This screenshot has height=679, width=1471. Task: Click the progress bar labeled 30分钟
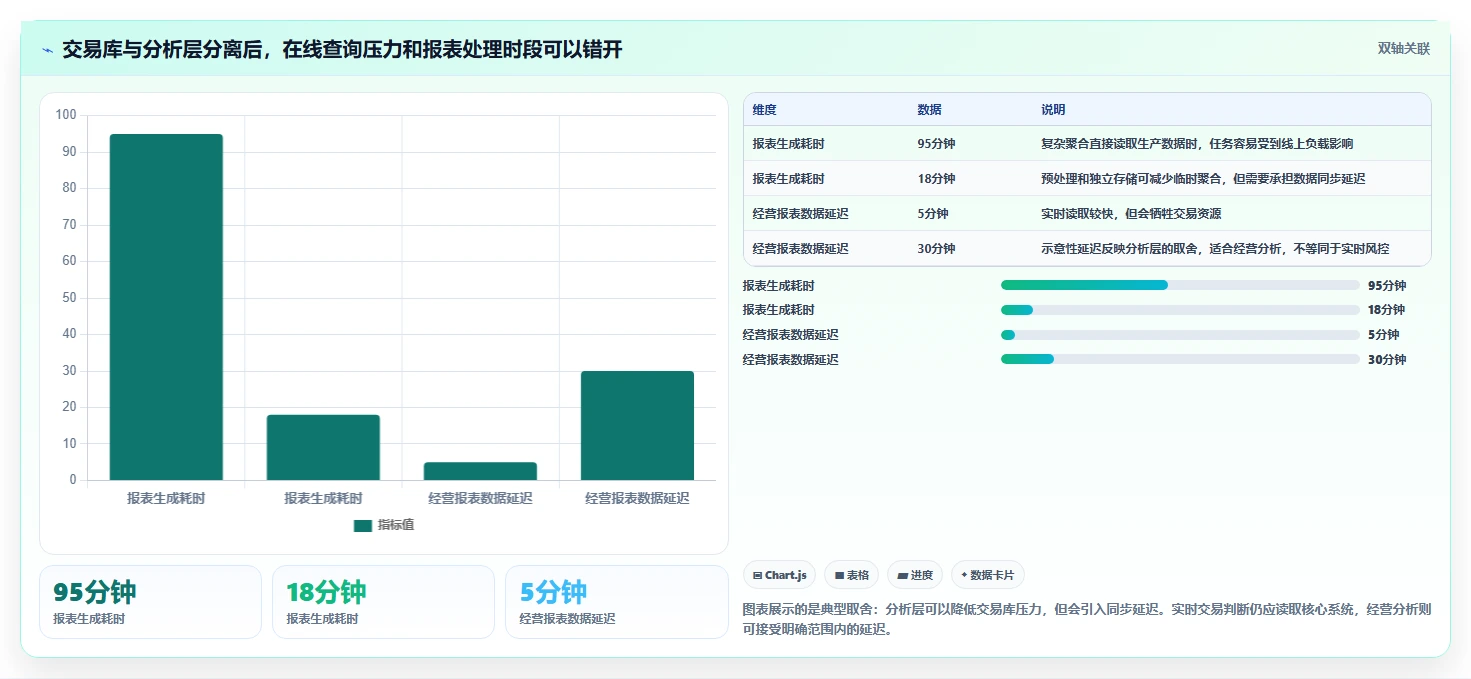pyautogui.click(x=1180, y=360)
